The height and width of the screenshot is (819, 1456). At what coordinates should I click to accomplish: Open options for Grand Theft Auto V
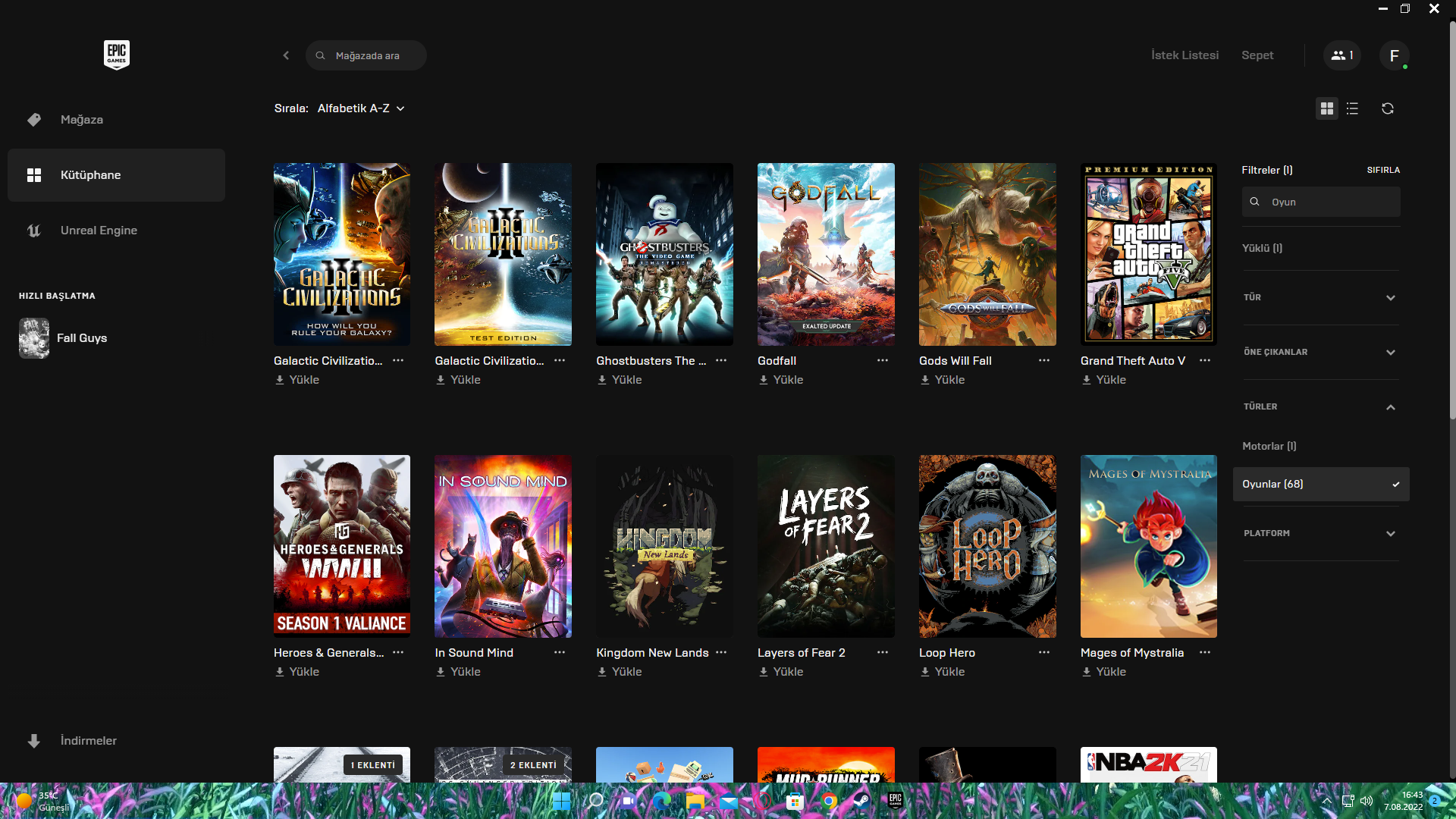1204,360
